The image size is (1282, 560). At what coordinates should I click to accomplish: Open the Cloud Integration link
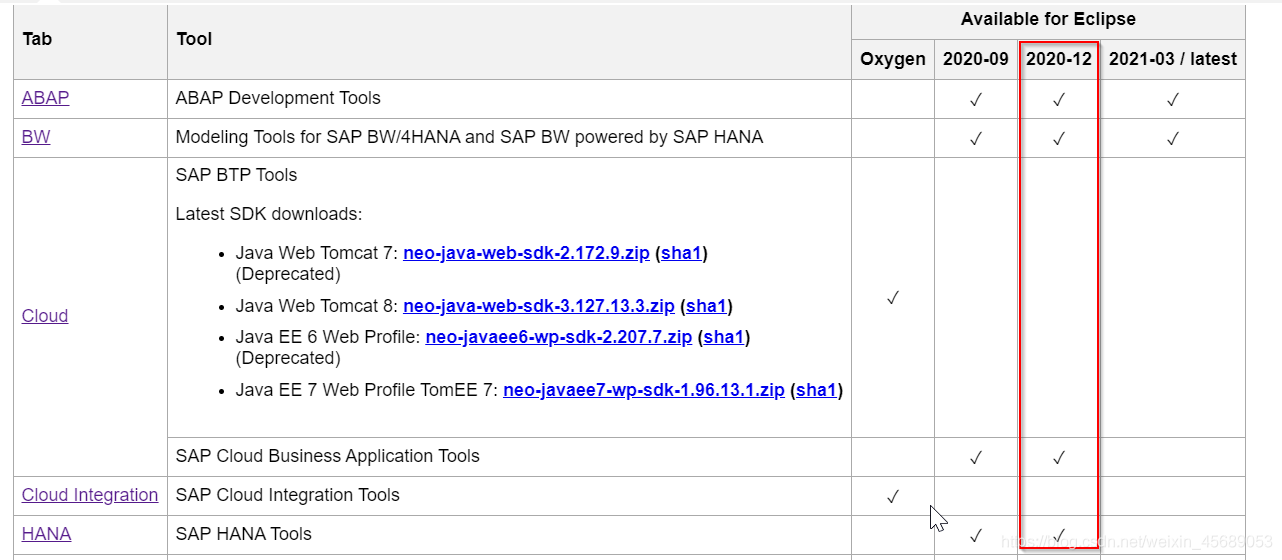pyautogui.click(x=90, y=495)
